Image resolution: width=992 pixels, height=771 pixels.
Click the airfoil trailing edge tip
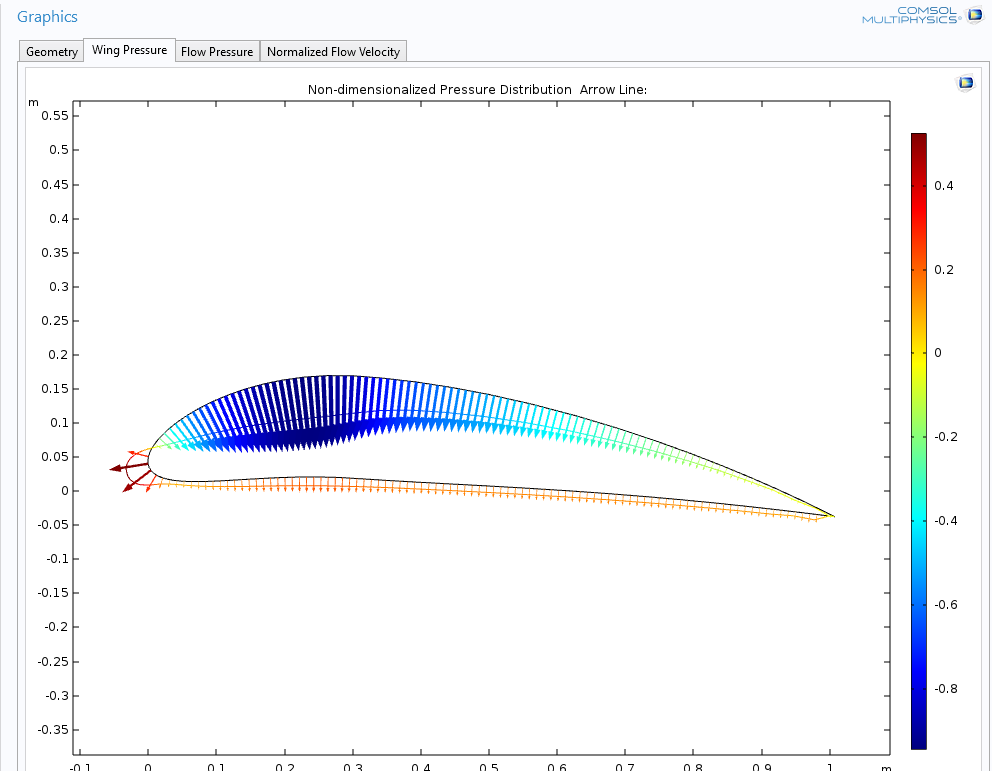tap(833, 516)
